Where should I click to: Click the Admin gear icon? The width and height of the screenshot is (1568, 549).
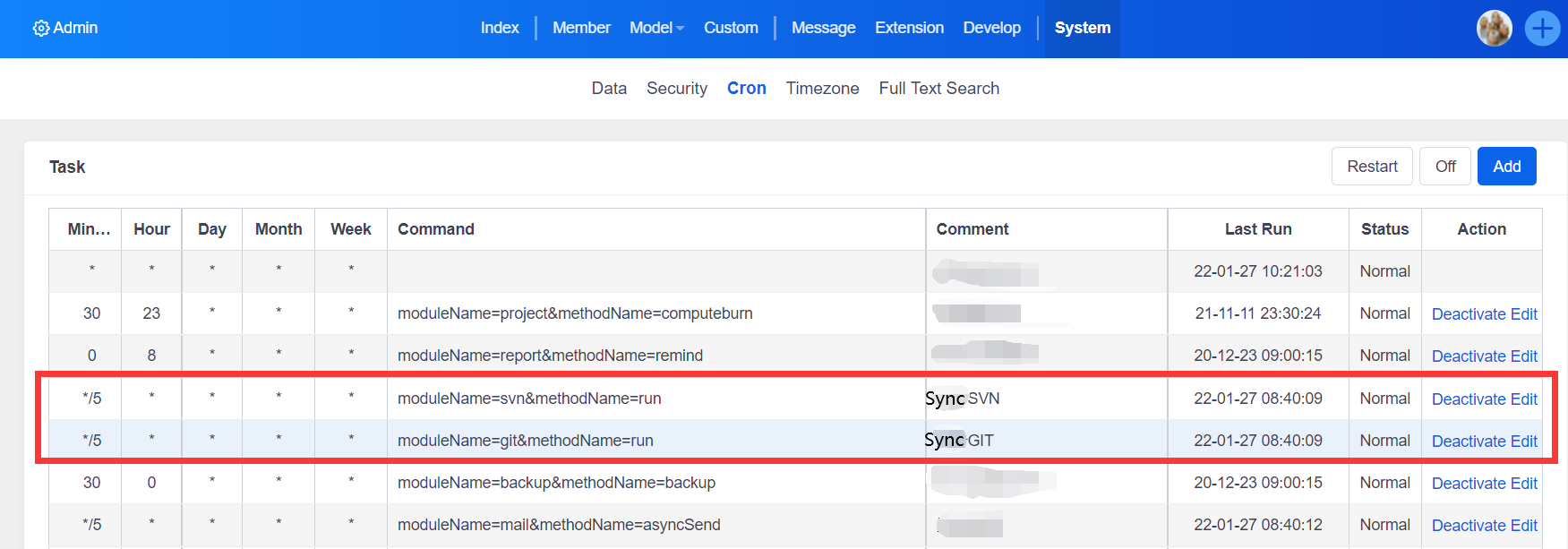(40, 29)
